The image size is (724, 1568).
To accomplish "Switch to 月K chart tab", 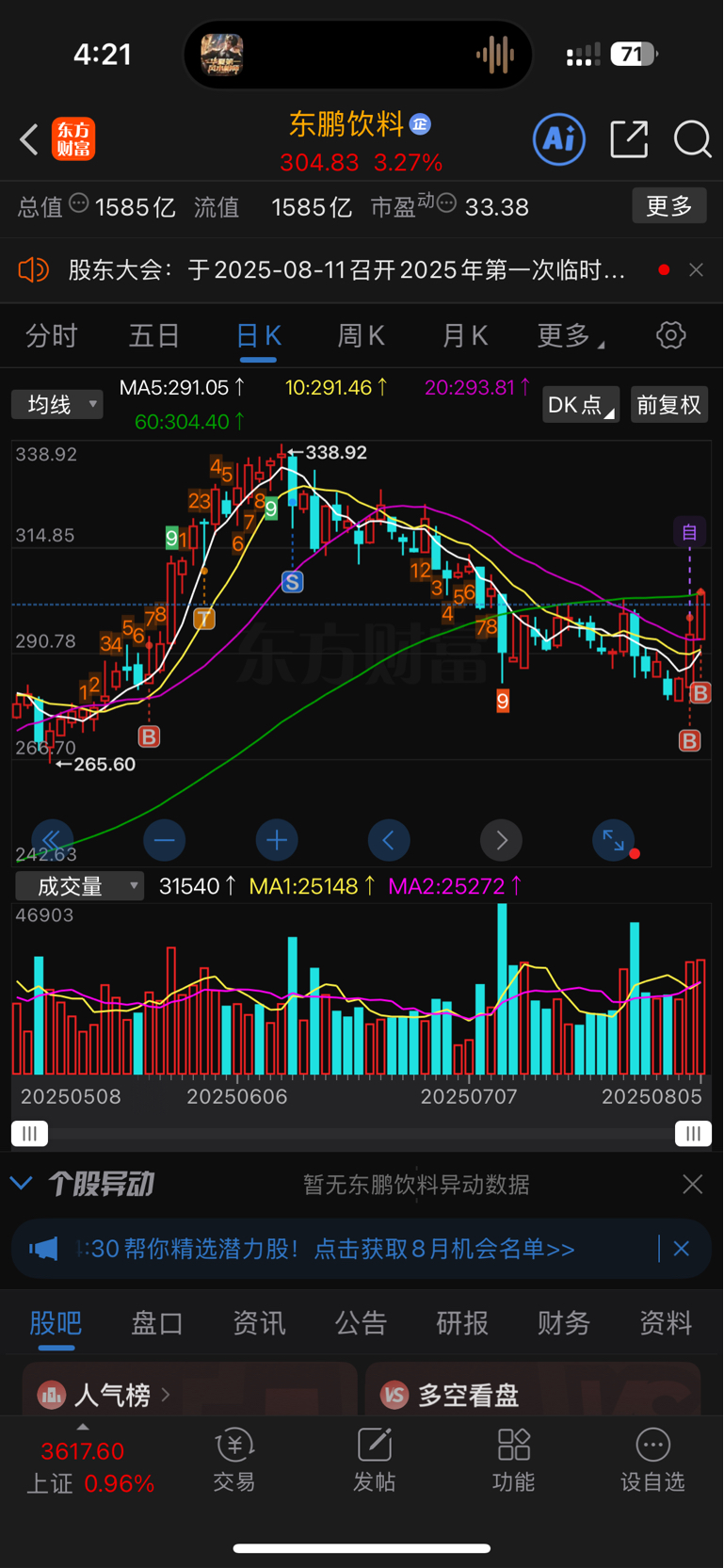I will tap(465, 335).
